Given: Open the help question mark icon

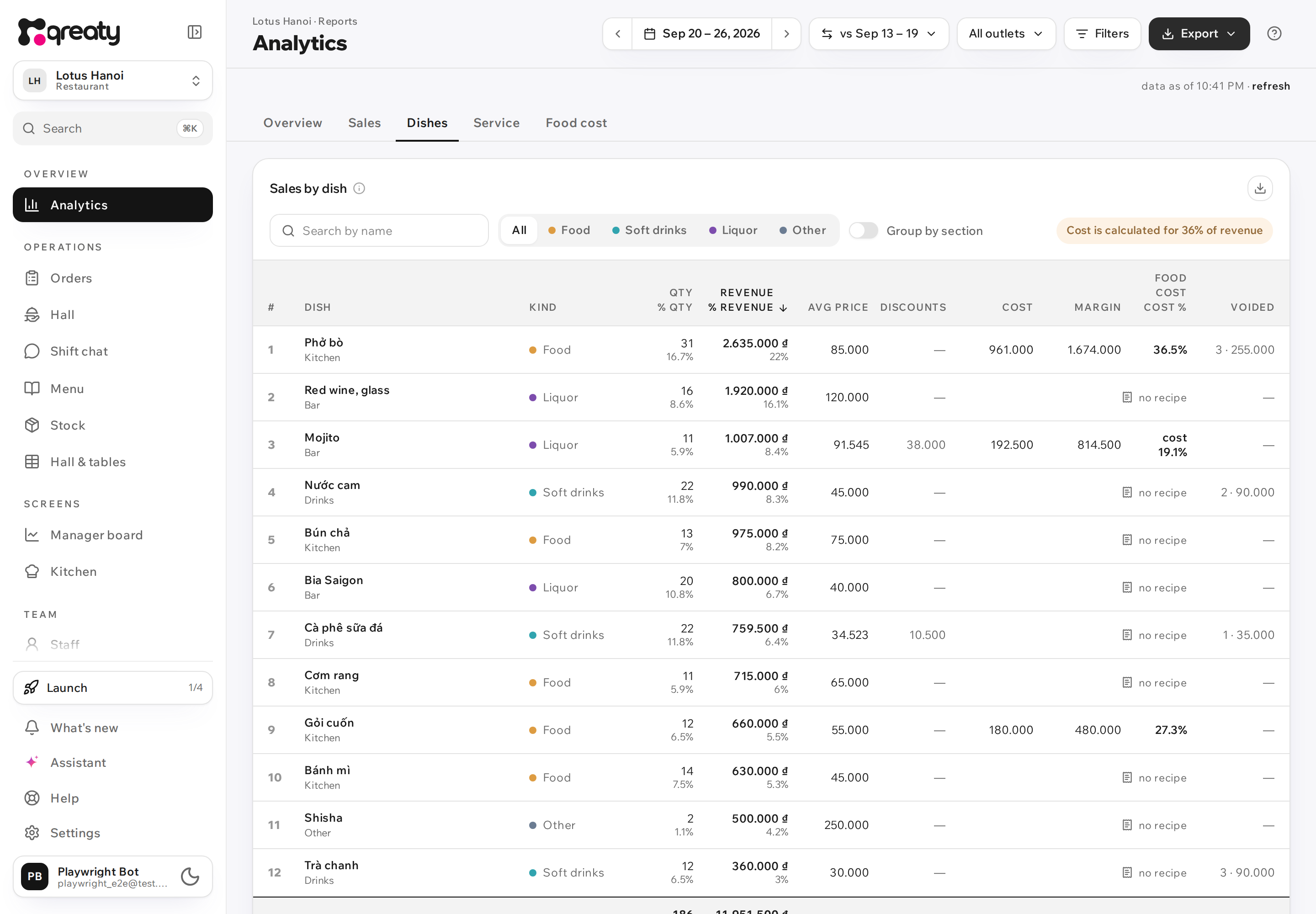Looking at the screenshot, I should click(1274, 34).
